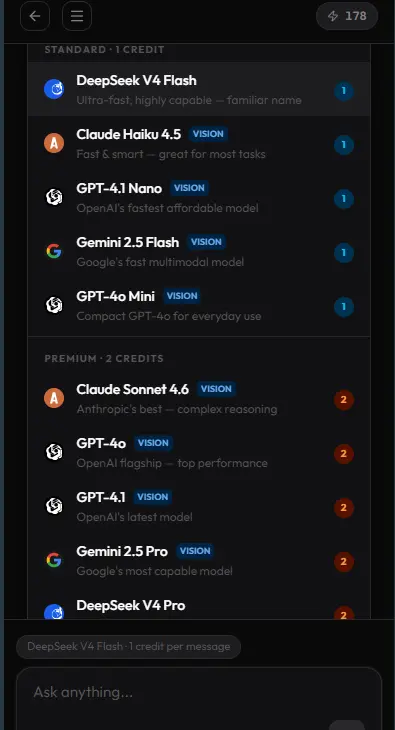
Task: Pick GPT-4o Mini compact model
Action: tap(199, 307)
